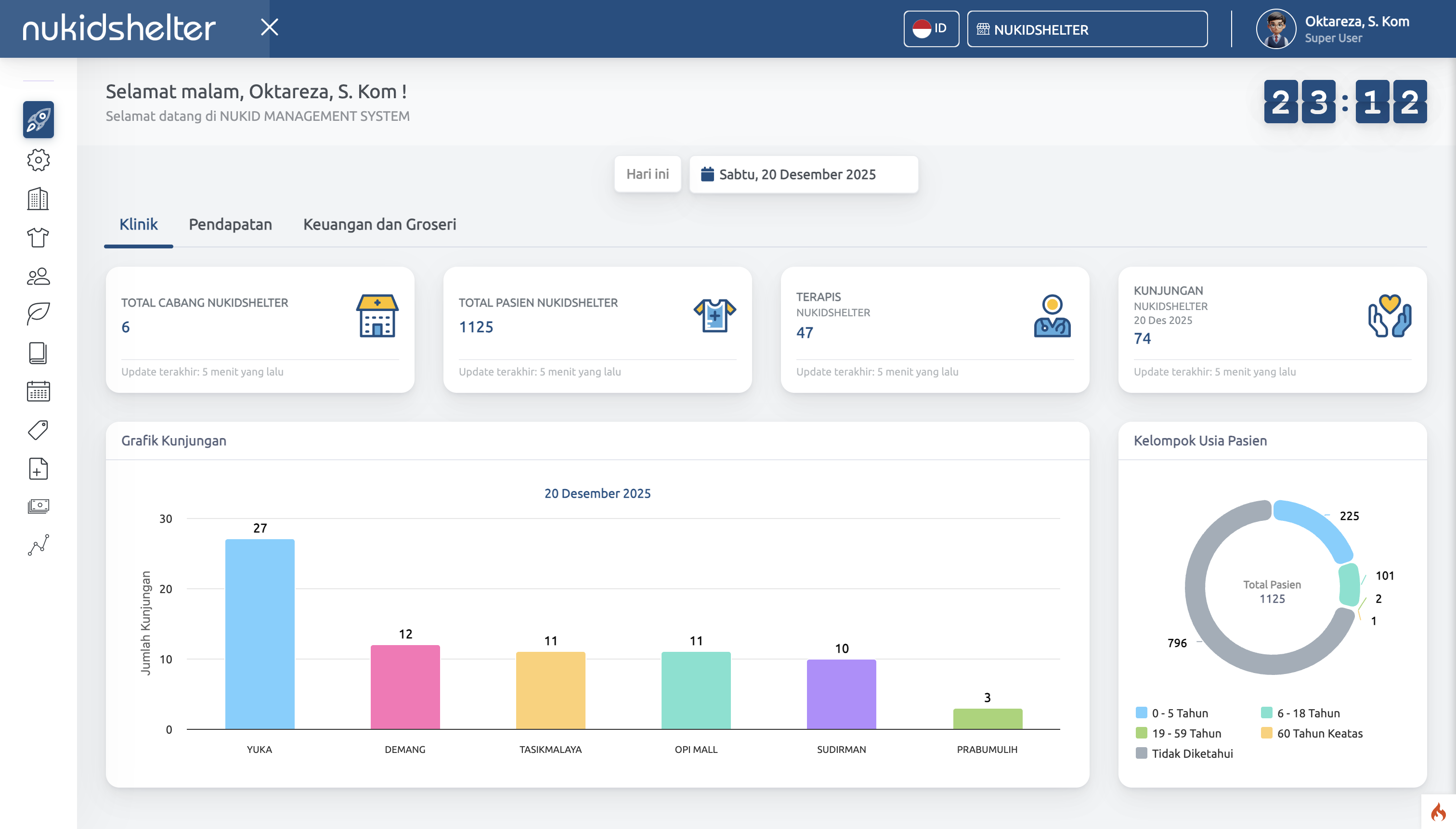Image resolution: width=1456 pixels, height=829 pixels.
Task: Open the t-shirt sidebar icon
Action: 38,237
